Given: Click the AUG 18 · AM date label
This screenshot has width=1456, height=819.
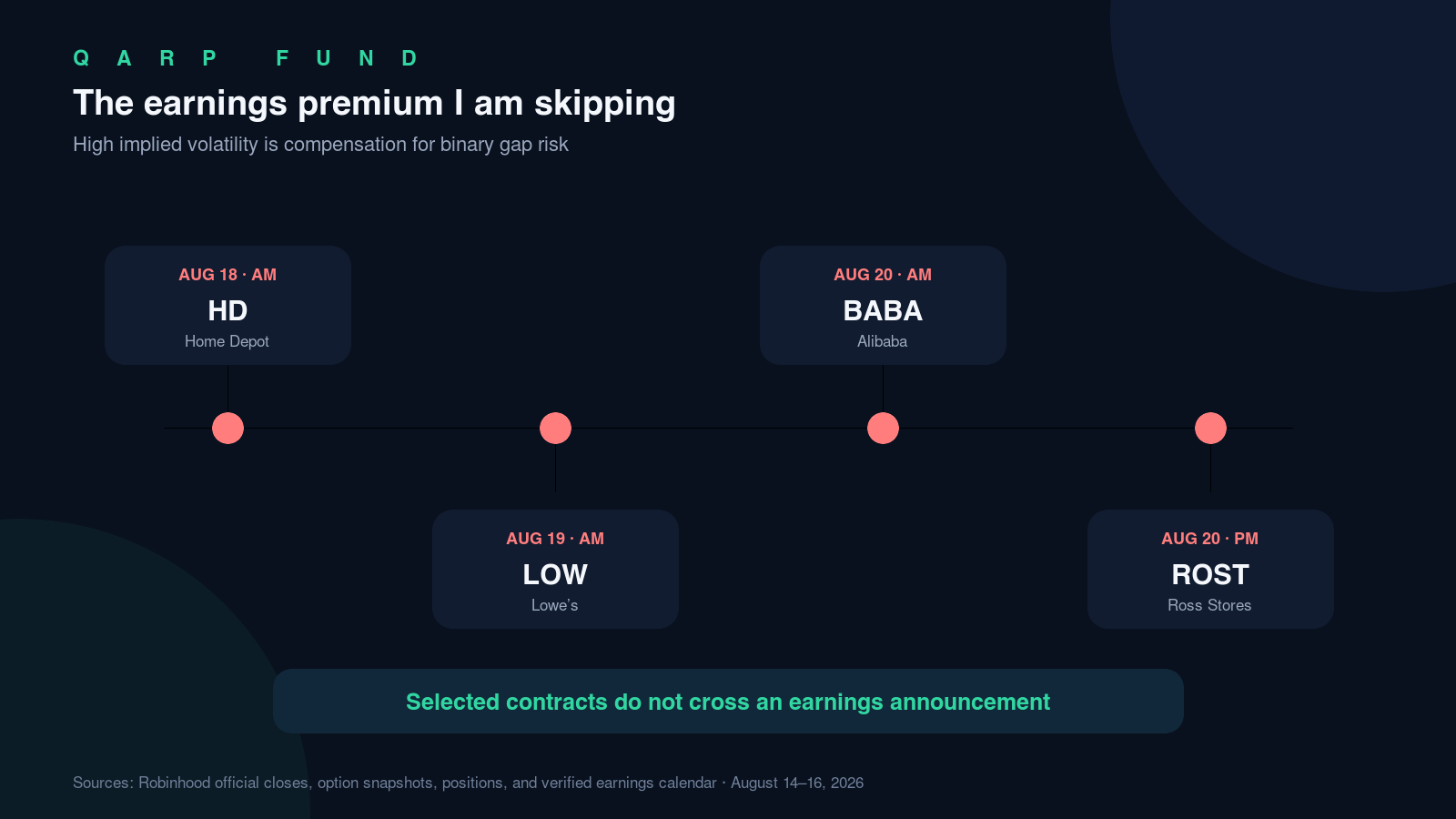Looking at the screenshot, I should pos(227,275).
